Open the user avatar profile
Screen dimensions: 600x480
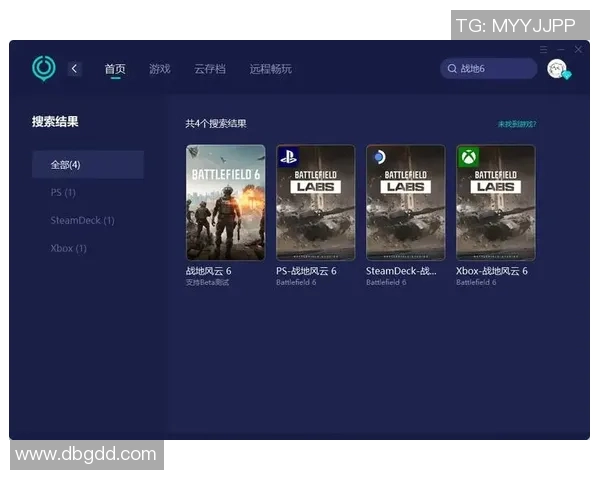coord(557,68)
